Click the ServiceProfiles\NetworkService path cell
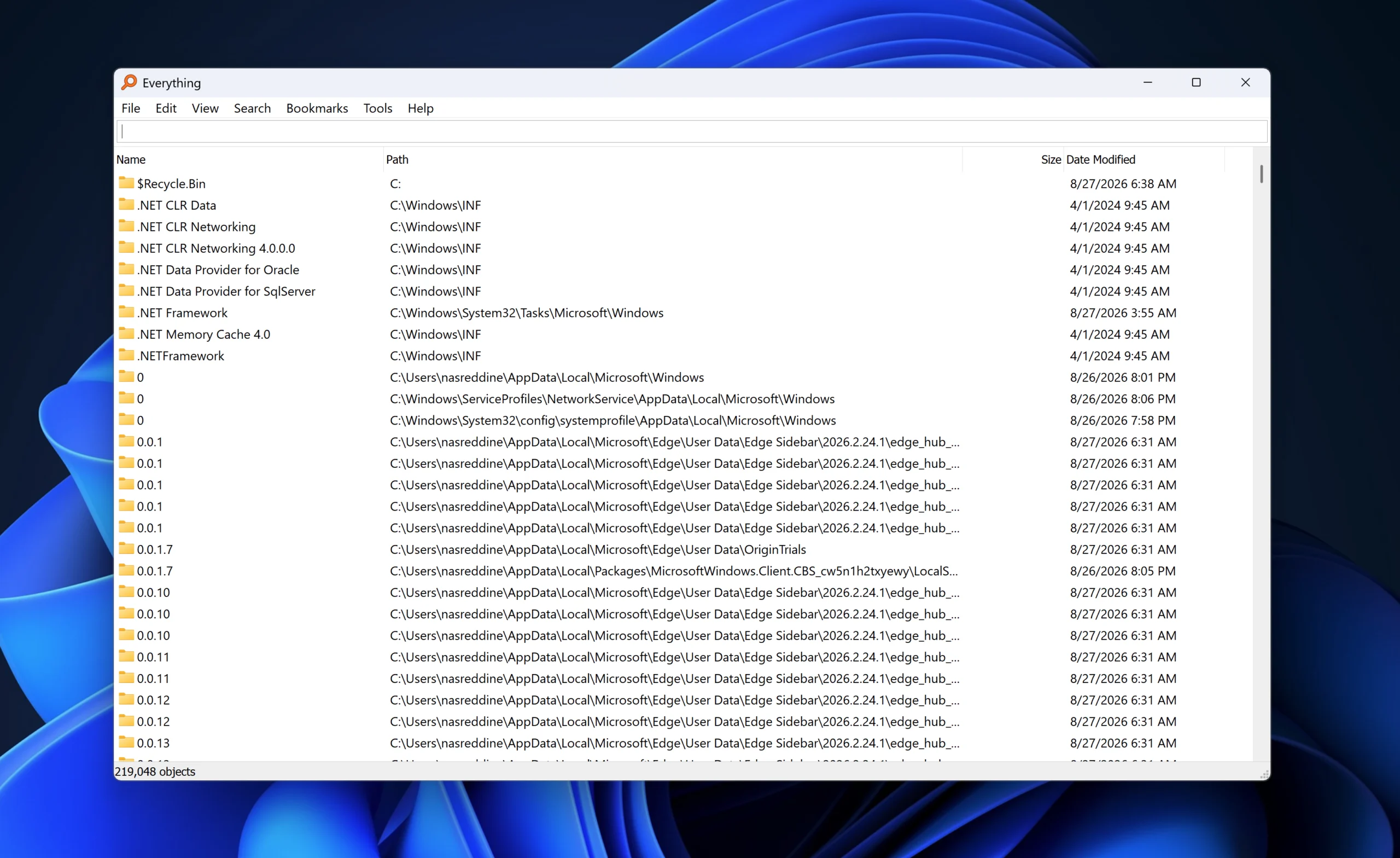The image size is (1400, 858). click(x=612, y=399)
